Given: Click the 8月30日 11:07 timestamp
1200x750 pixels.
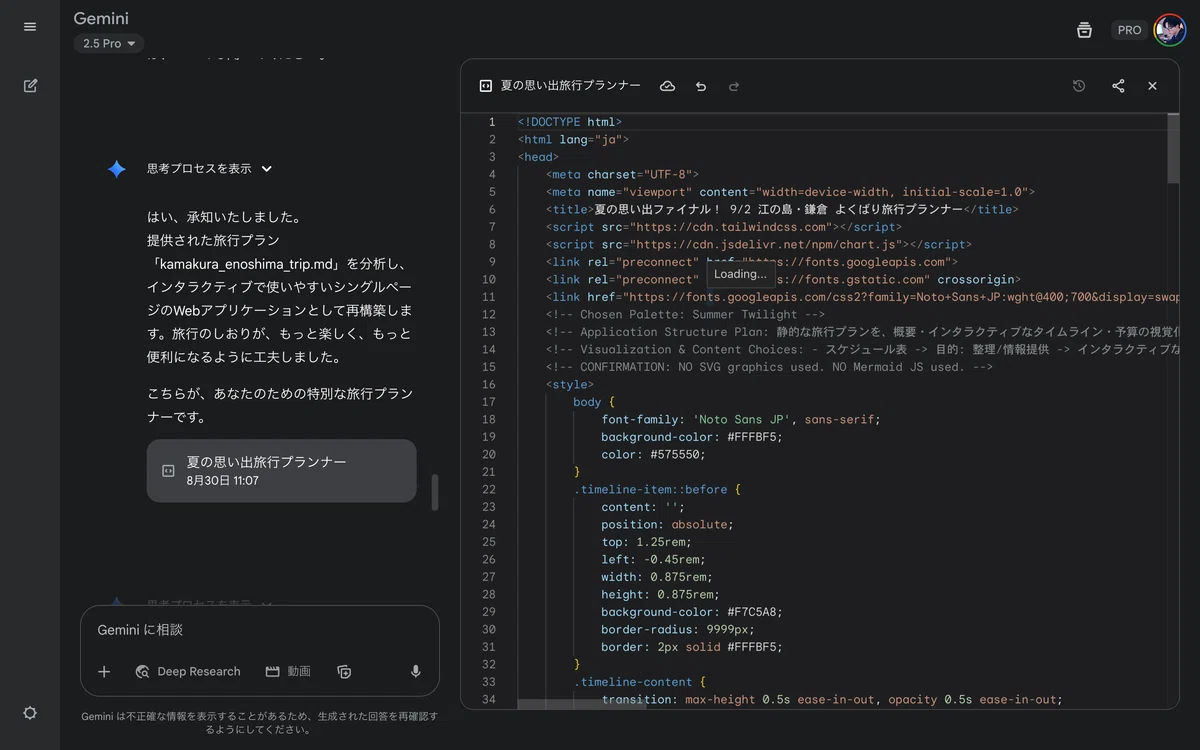Looking at the screenshot, I should pos(222,481).
